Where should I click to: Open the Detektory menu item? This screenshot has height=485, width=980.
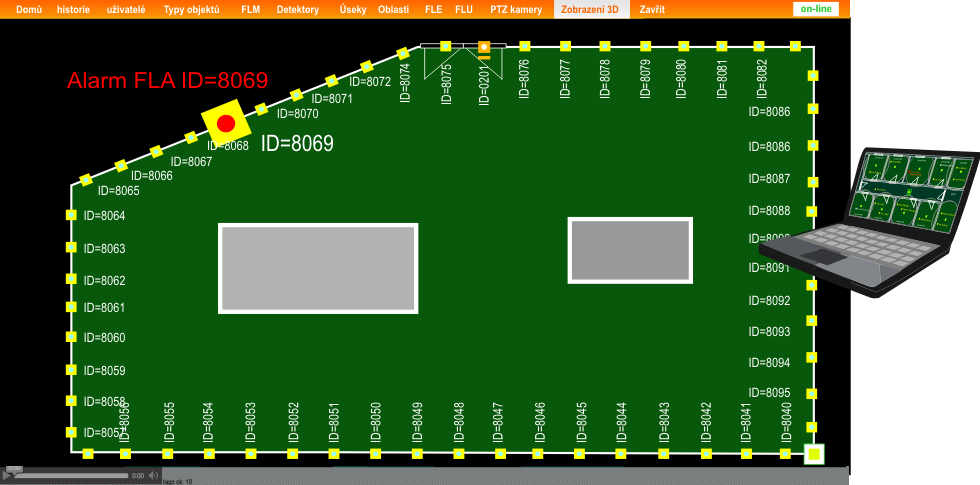point(298,9)
